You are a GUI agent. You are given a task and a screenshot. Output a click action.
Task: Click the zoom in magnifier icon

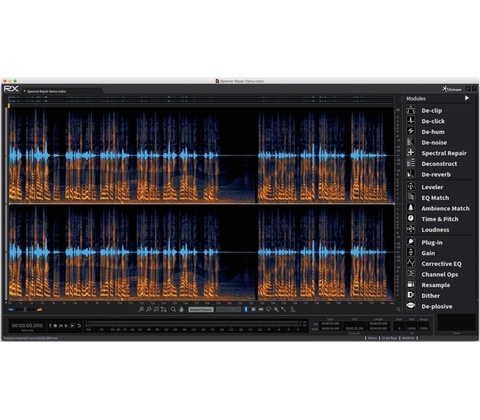[x=141, y=309]
